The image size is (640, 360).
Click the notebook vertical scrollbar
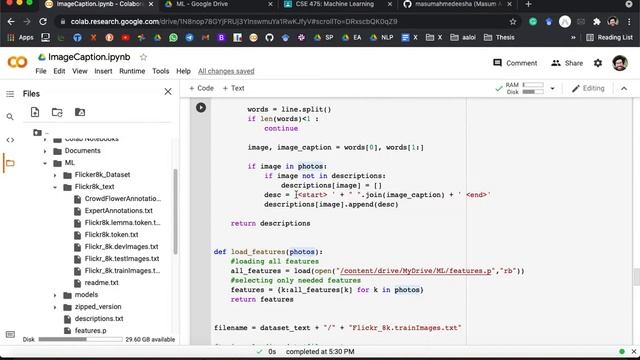pos(636,277)
